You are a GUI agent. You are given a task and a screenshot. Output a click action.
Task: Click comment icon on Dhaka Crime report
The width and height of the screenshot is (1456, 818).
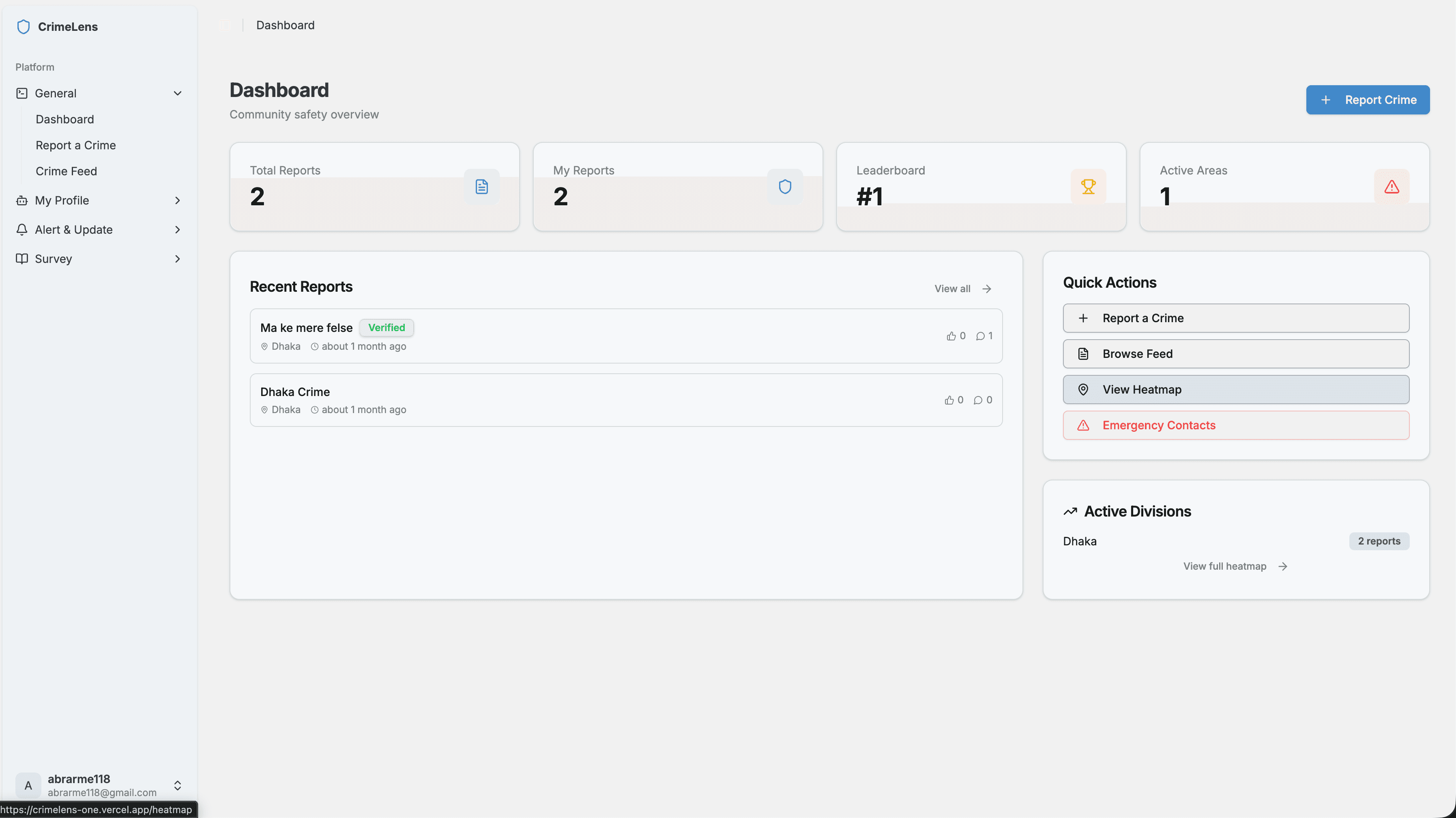(978, 400)
